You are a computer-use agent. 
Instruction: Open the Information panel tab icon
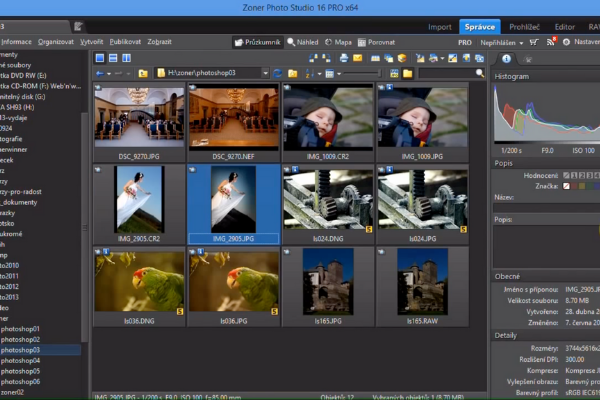506,59
